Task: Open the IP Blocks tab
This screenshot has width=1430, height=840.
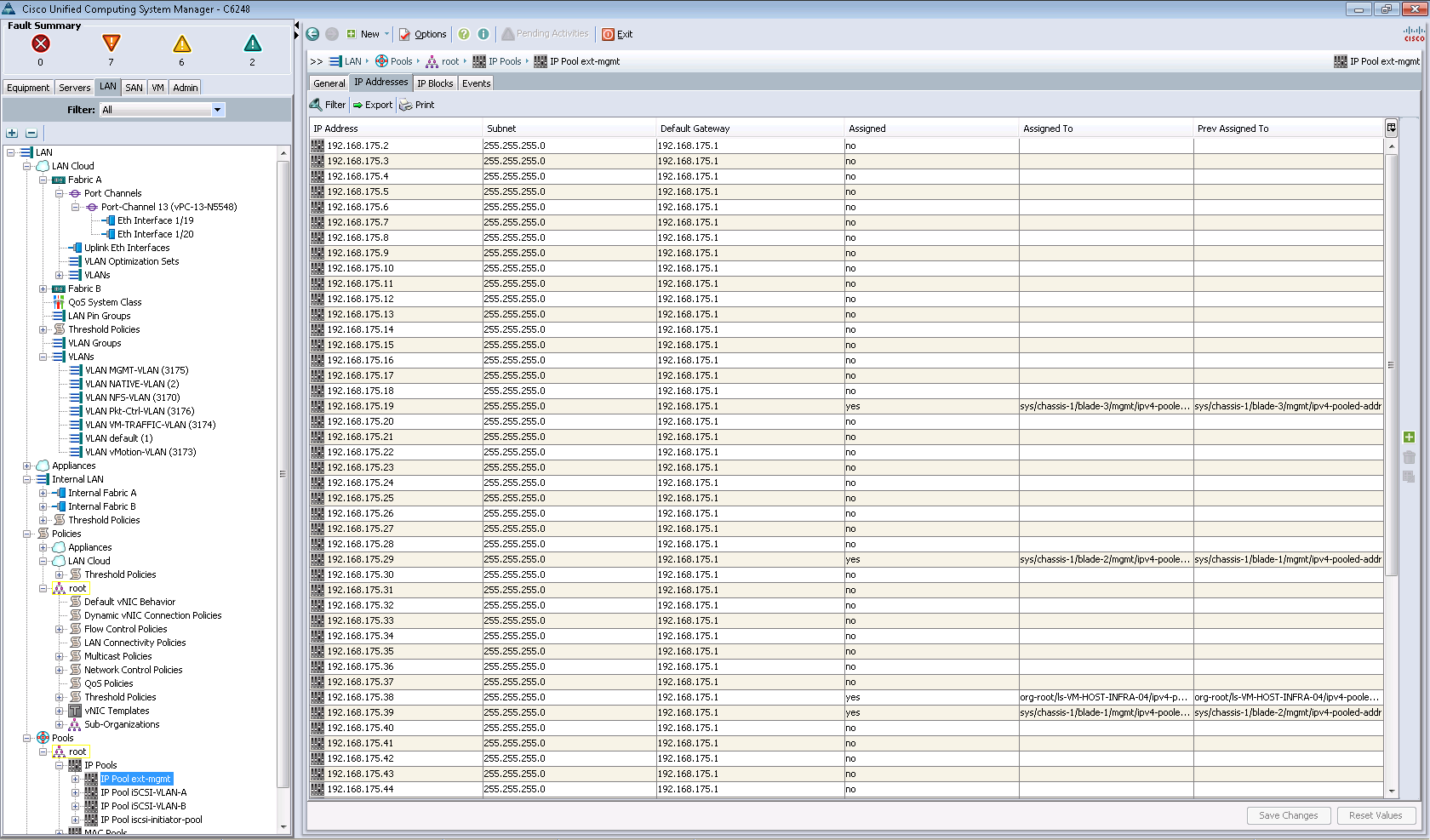Action: [435, 83]
